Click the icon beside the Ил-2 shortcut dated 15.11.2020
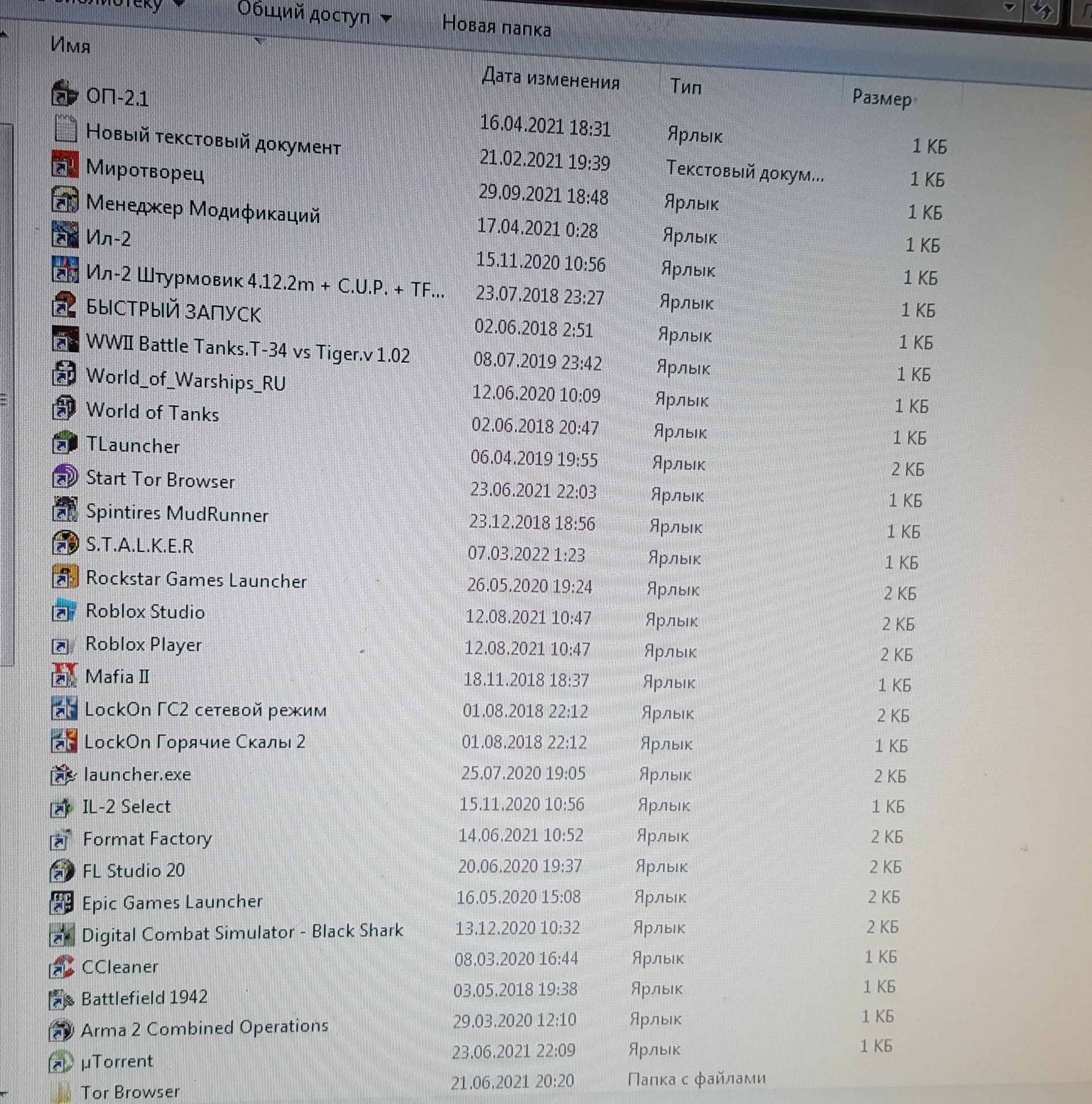 point(64,235)
